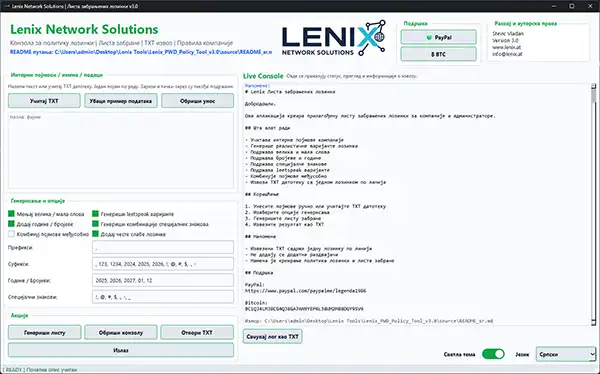
Task: Toggle Мењај велика / мала слова checkbox
Action: (x=11, y=214)
